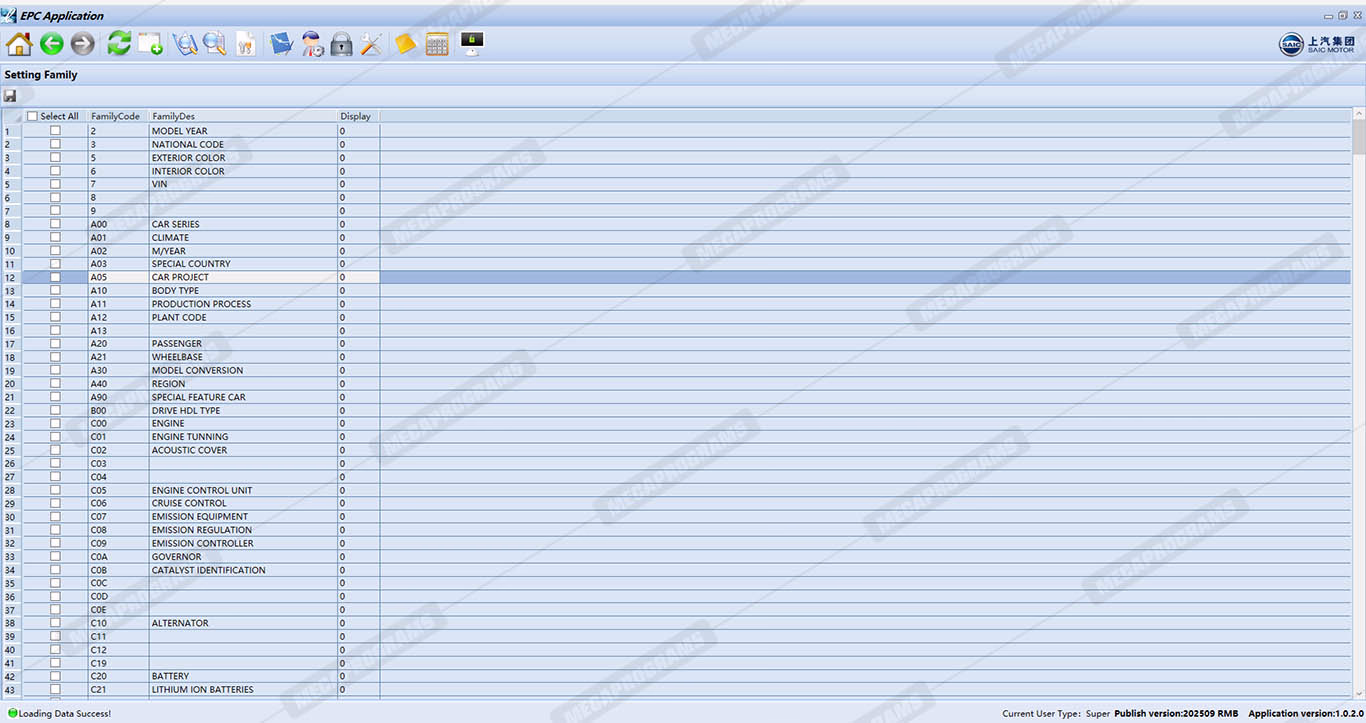This screenshot has height=723, width=1366.
Task: Click the Home icon in toolbar
Action: click(19, 44)
